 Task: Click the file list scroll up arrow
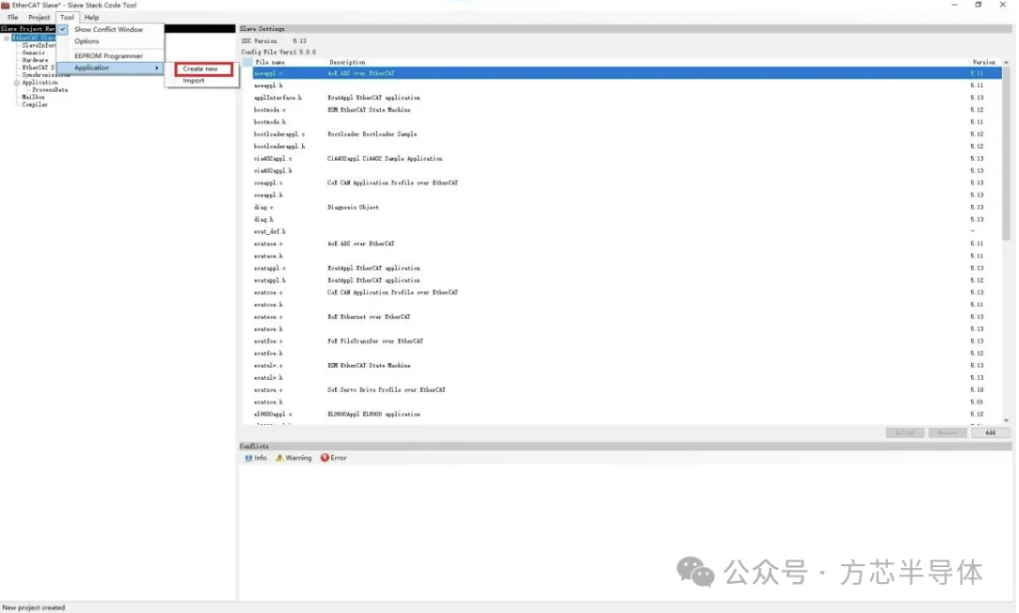pos(1006,62)
